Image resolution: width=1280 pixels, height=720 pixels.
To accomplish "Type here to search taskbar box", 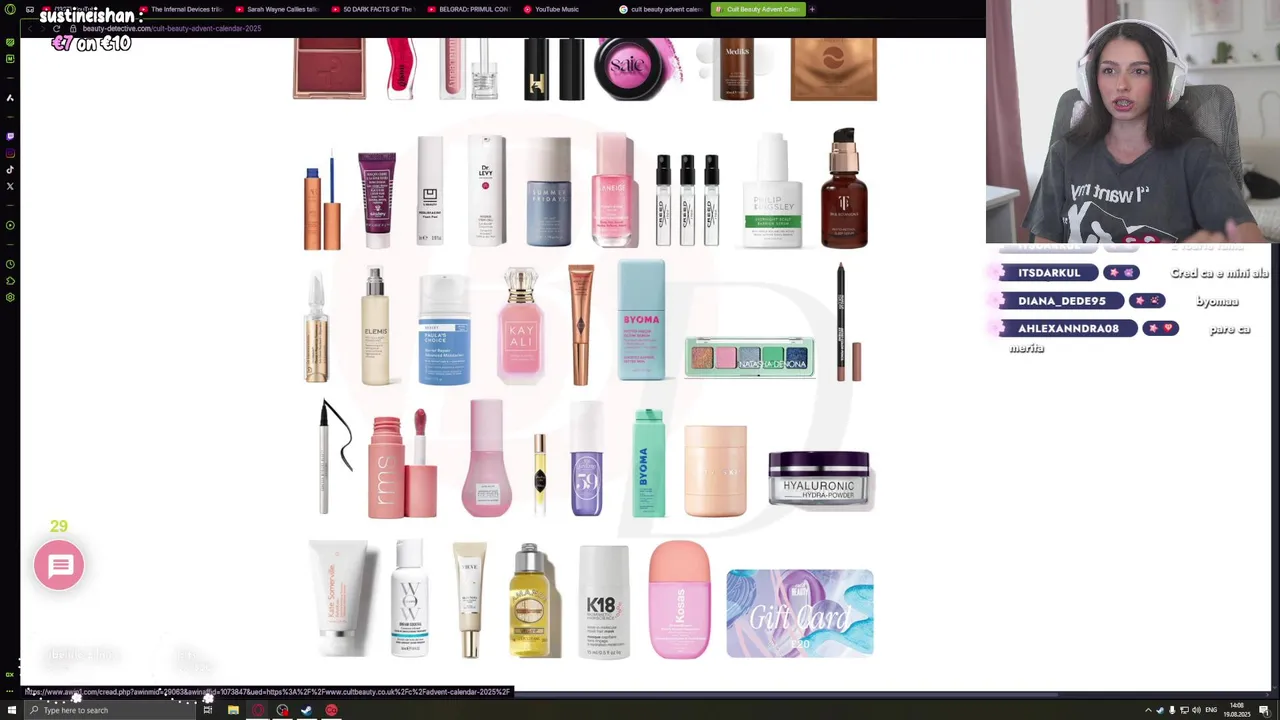I will click(x=110, y=710).
